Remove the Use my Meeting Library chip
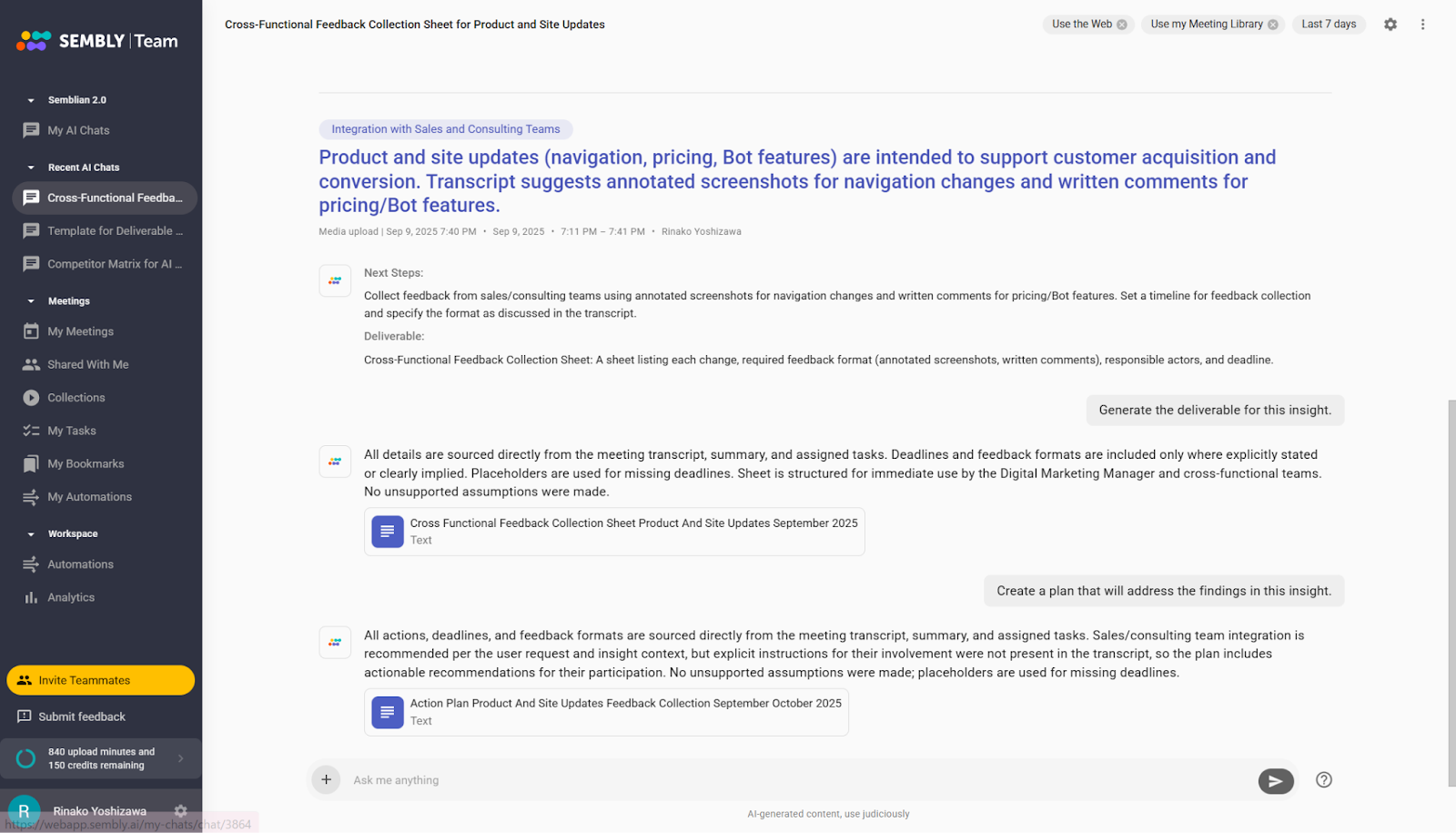1456x833 pixels. (1273, 25)
